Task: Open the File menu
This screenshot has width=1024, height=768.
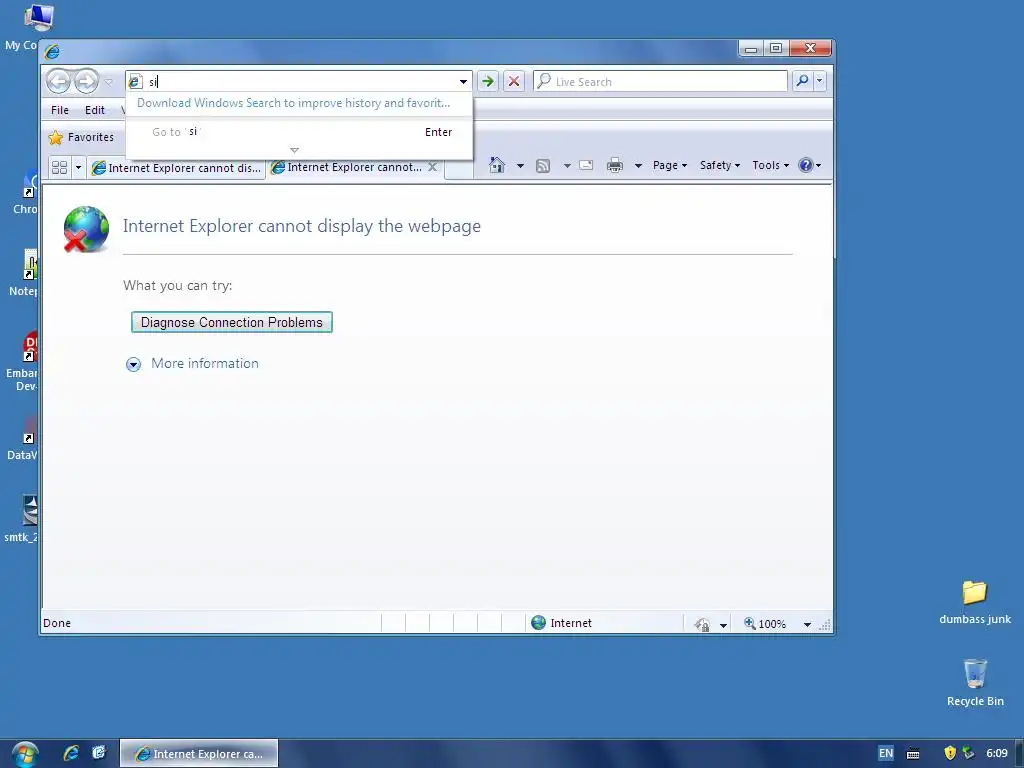Action: [59, 110]
